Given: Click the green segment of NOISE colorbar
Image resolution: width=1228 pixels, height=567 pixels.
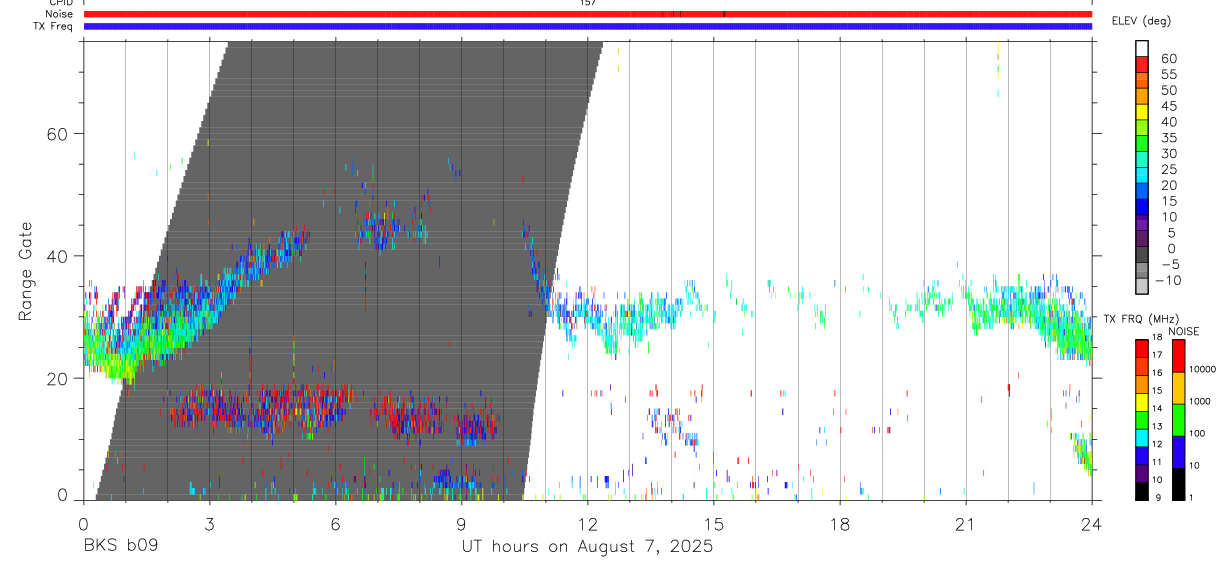Looking at the screenshot, I should coord(1178,419).
